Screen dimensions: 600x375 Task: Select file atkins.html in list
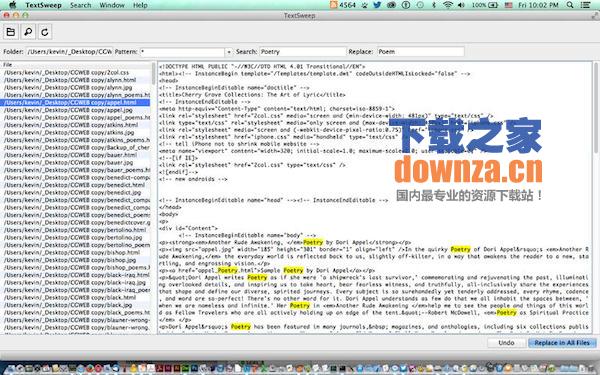click(75, 125)
